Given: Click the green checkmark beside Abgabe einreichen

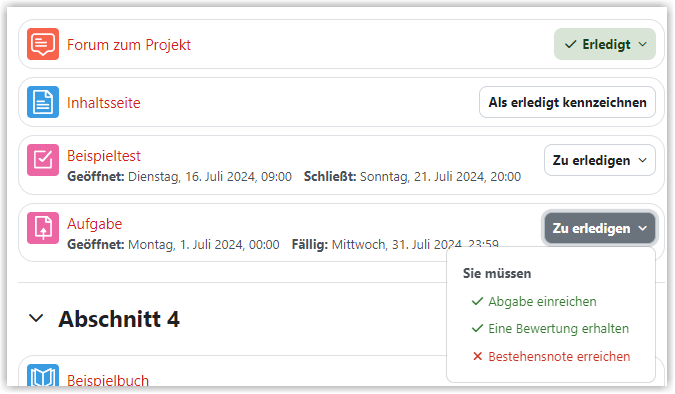Looking at the screenshot, I should [x=477, y=301].
